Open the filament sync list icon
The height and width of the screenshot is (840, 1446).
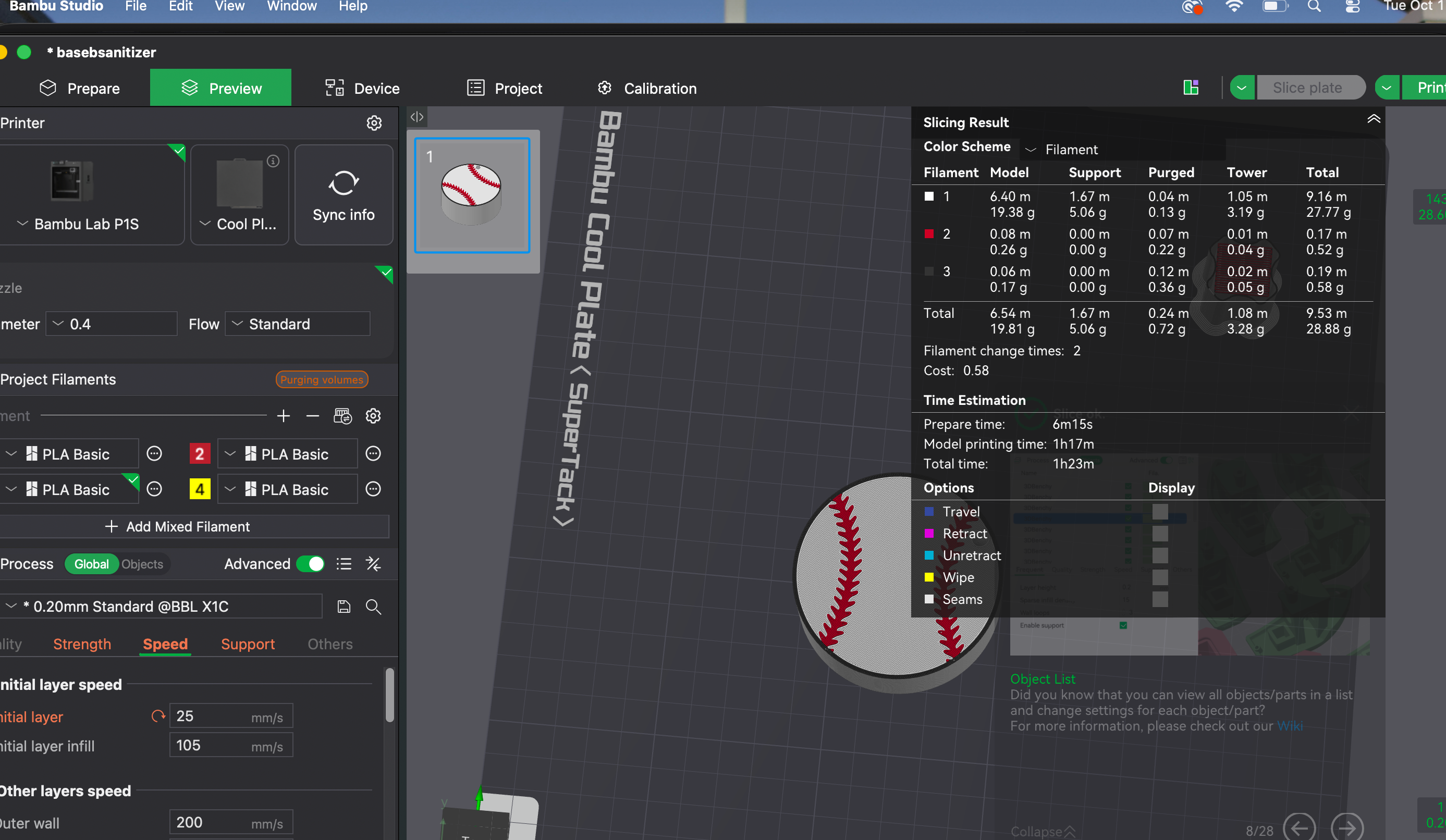342,416
